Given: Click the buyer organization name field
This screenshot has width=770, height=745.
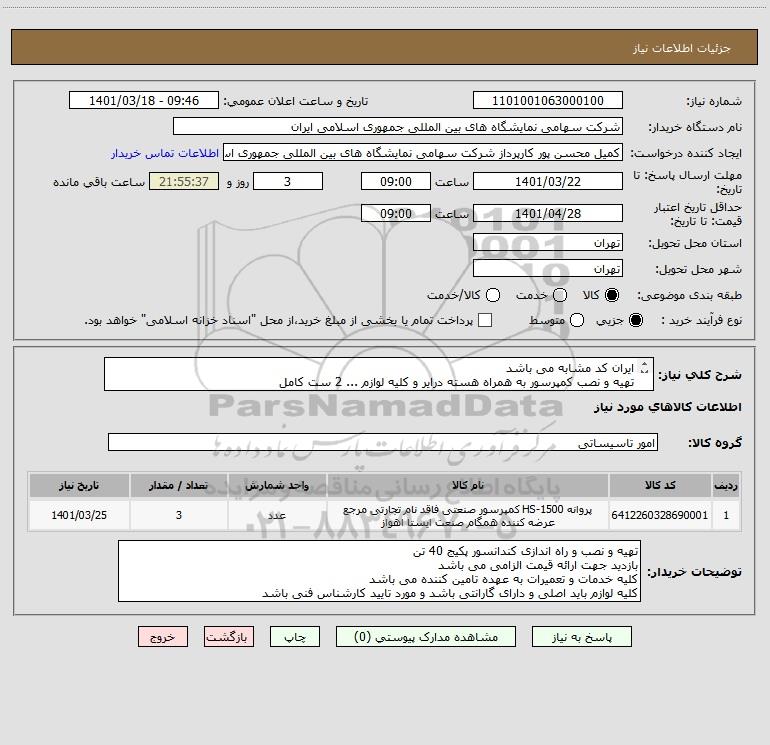Looking at the screenshot, I should [398, 127].
